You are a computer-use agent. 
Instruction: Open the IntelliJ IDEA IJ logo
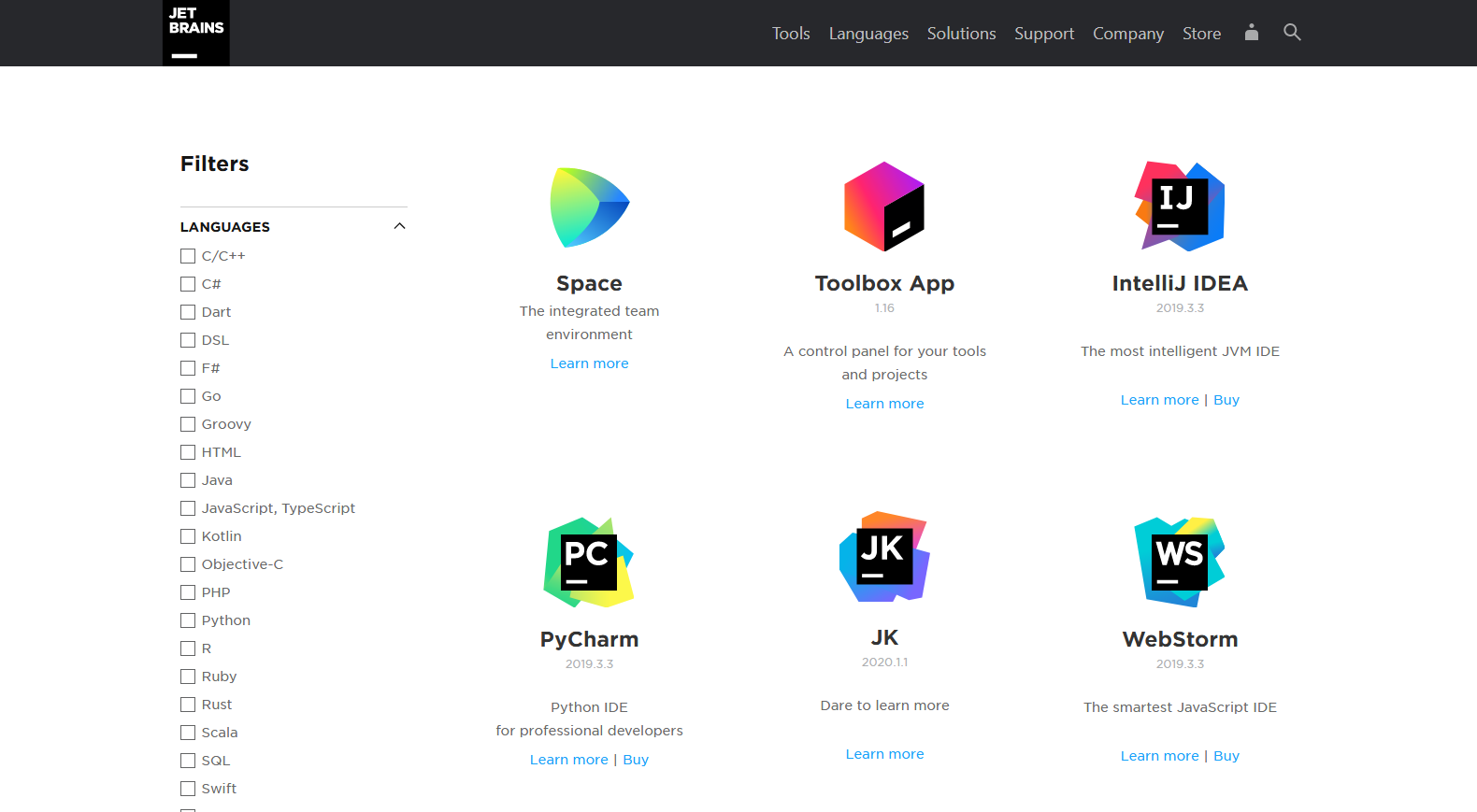tap(1180, 207)
